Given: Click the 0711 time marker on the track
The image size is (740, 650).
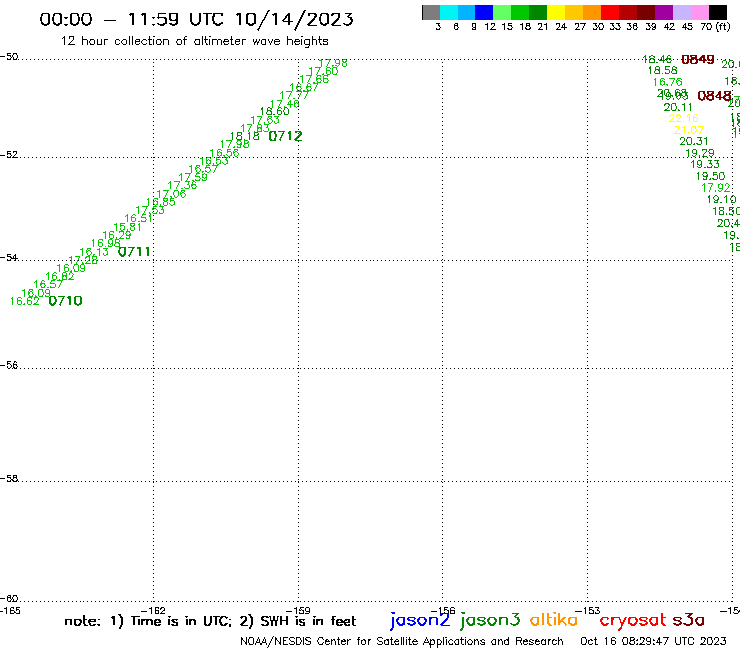Looking at the screenshot, I should (x=134, y=252).
